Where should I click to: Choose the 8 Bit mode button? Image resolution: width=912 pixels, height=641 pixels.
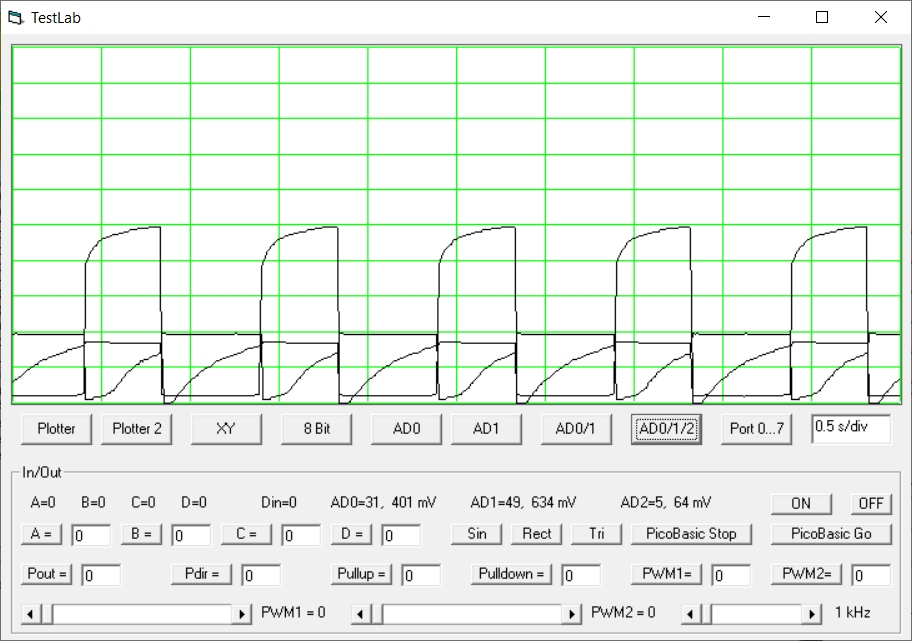[x=316, y=428]
